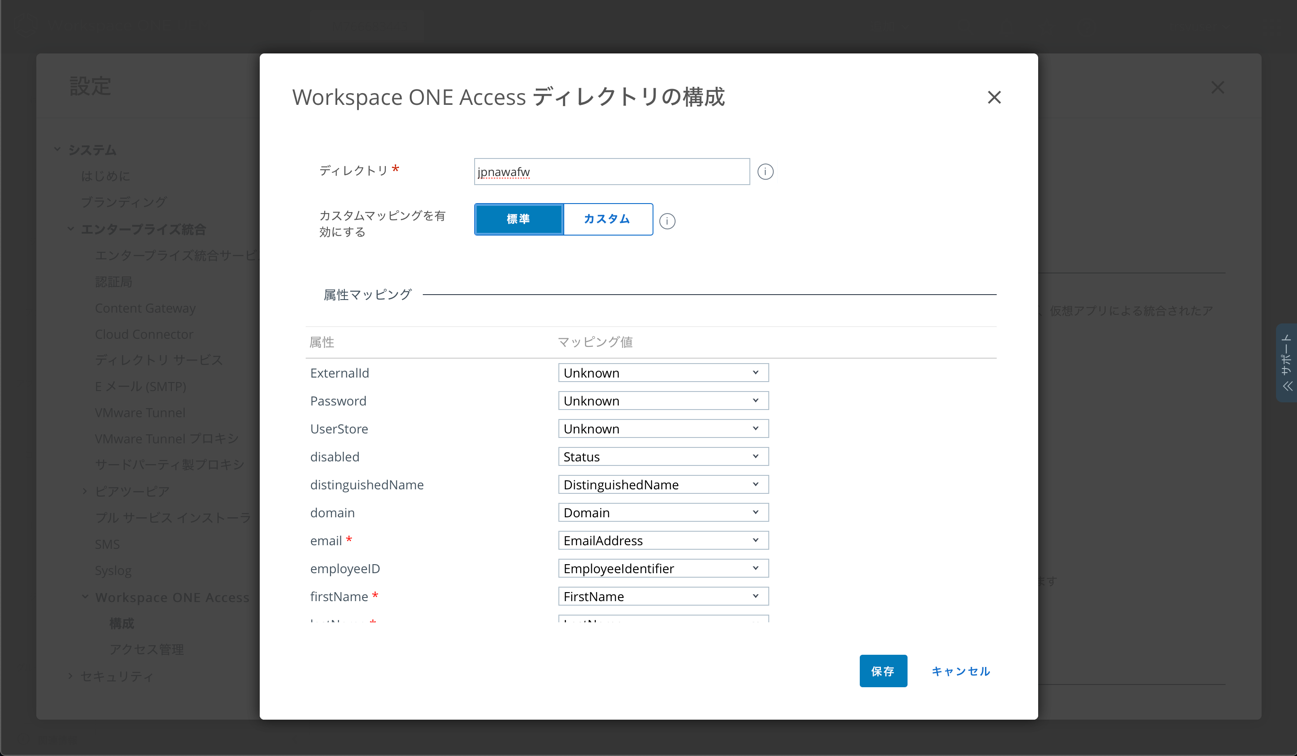Collapse the エンタープライズ統合 tree section

click(71, 229)
